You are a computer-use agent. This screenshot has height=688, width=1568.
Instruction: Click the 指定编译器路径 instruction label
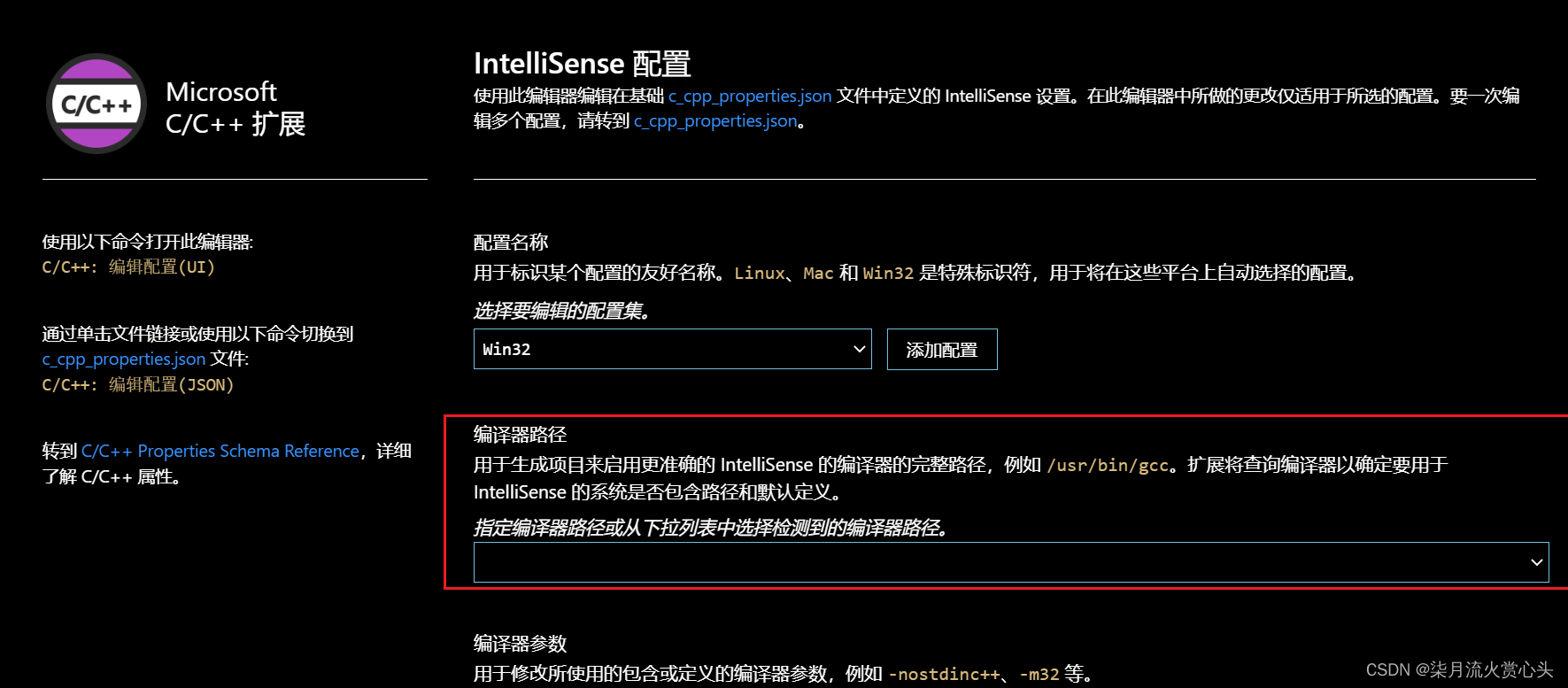(x=711, y=528)
